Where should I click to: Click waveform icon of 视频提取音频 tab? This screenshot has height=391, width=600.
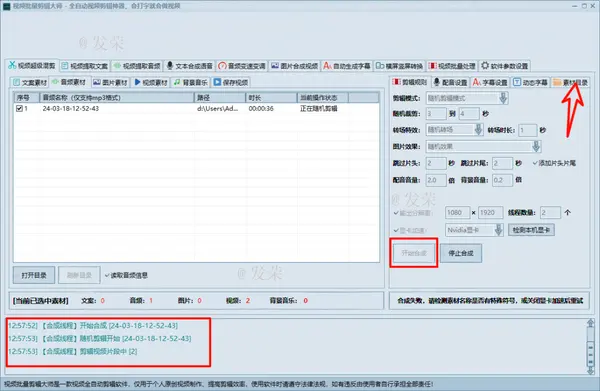click(117, 66)
